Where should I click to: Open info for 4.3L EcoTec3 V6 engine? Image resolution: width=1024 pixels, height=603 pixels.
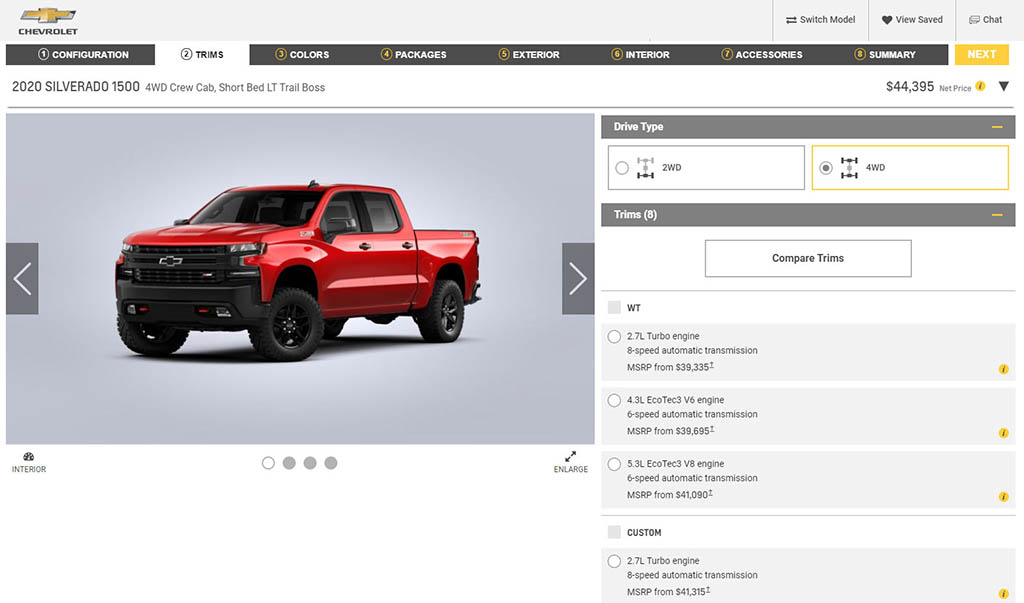[1003, 433]
